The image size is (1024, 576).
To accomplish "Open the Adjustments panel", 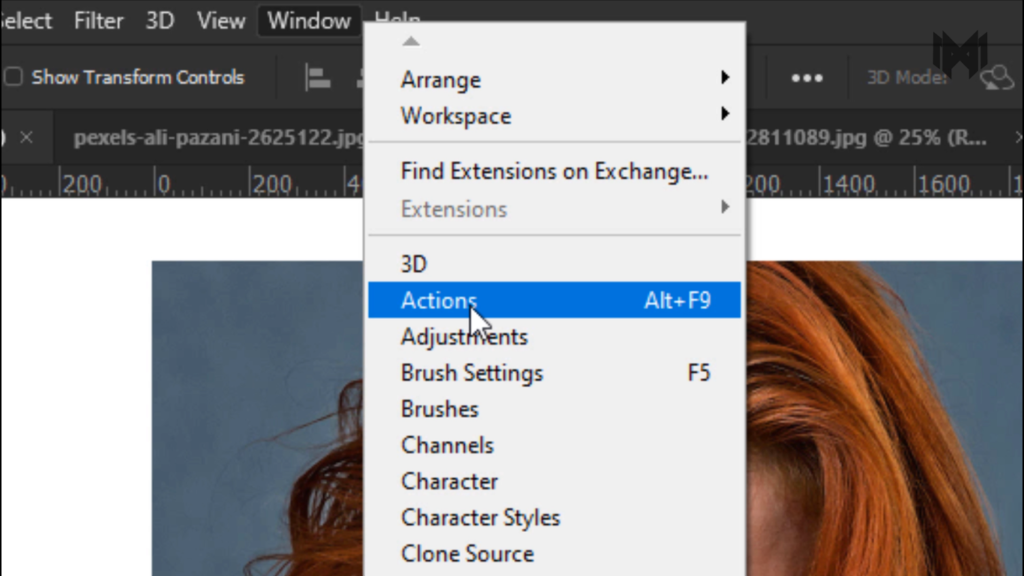I will coord(554,337).
